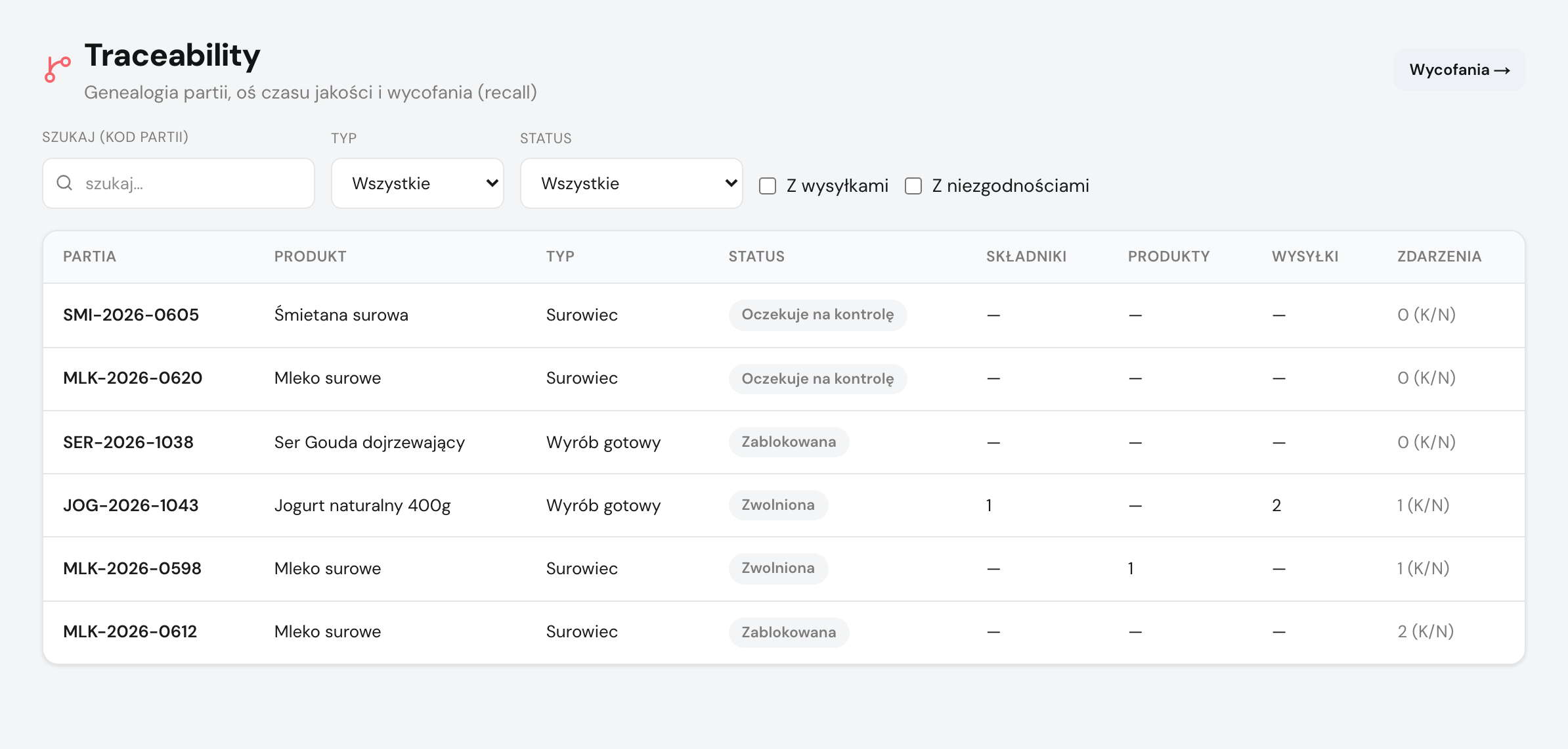The width and height of the screenshot is (1568, 749).
Task: Click the Traceability branch icon
Action: coord(57,70)
